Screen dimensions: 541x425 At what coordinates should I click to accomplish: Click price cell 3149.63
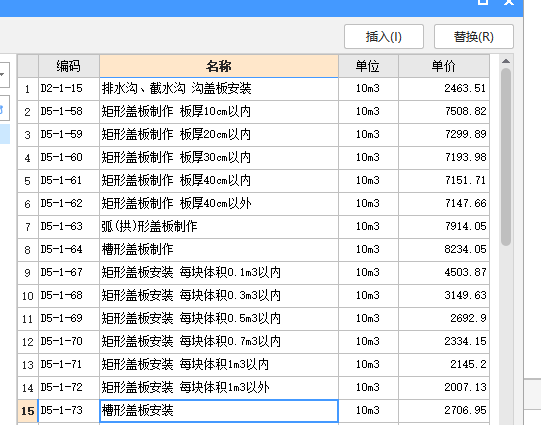(x=444, y=296)
